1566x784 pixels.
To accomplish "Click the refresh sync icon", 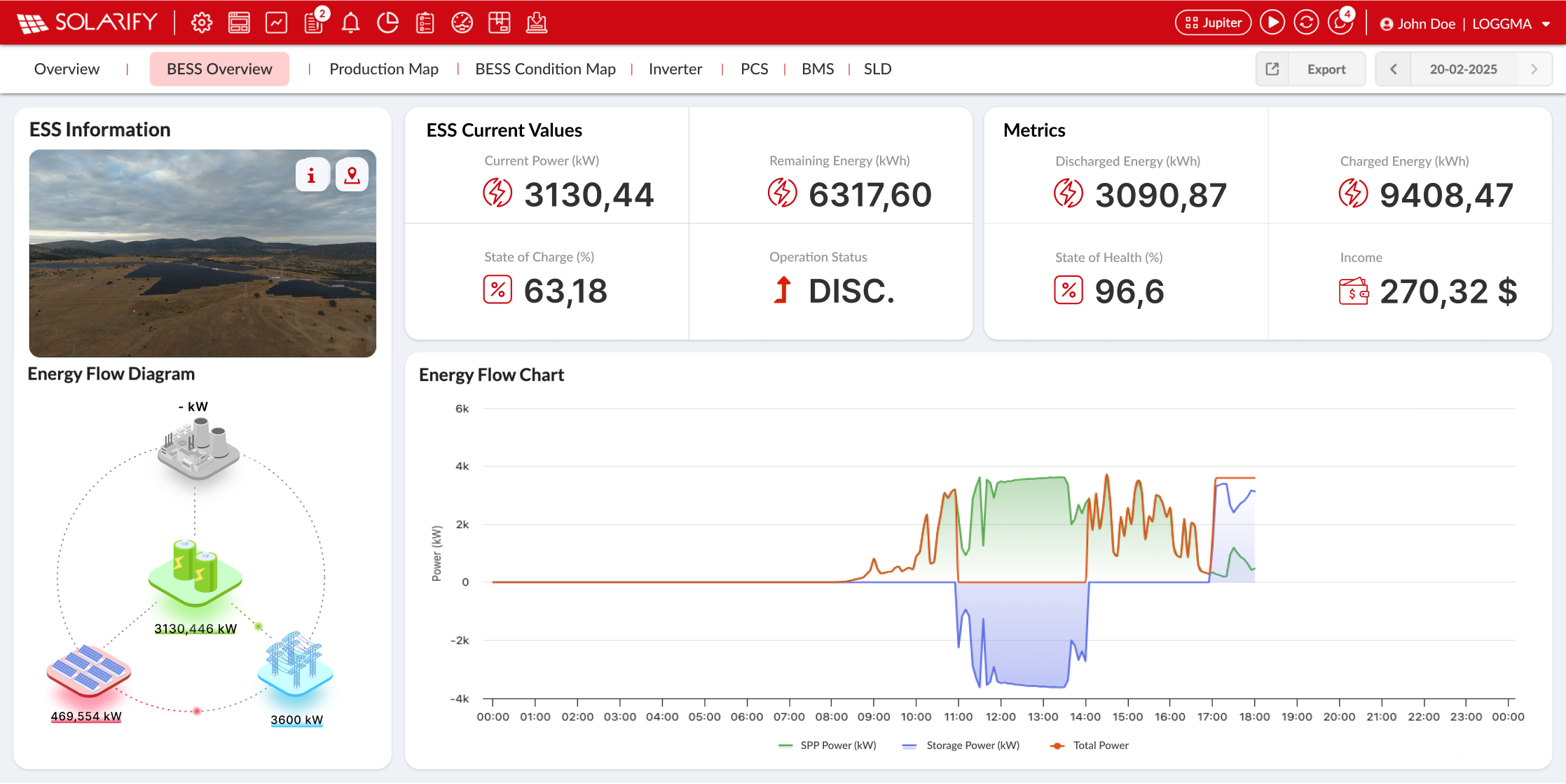I will (1305, 23).
